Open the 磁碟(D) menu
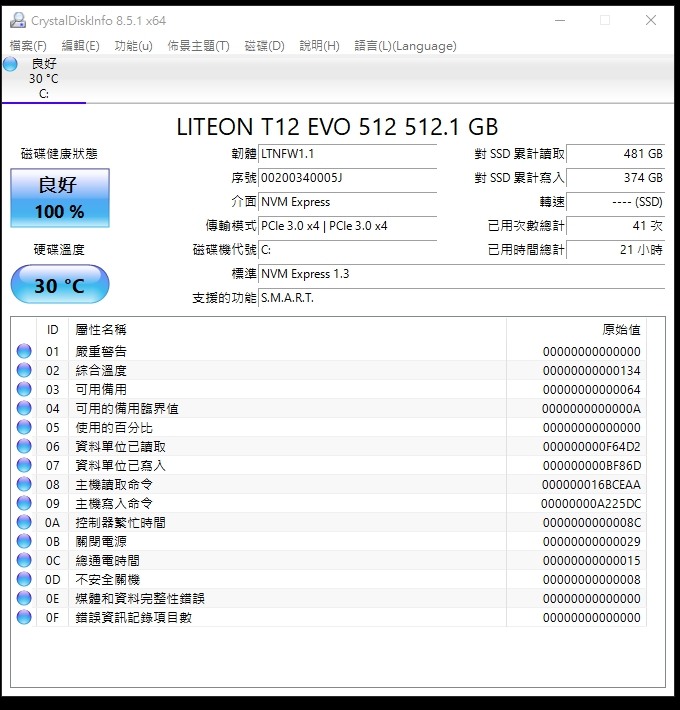This screenshot has width=680, height=710. 264,46
